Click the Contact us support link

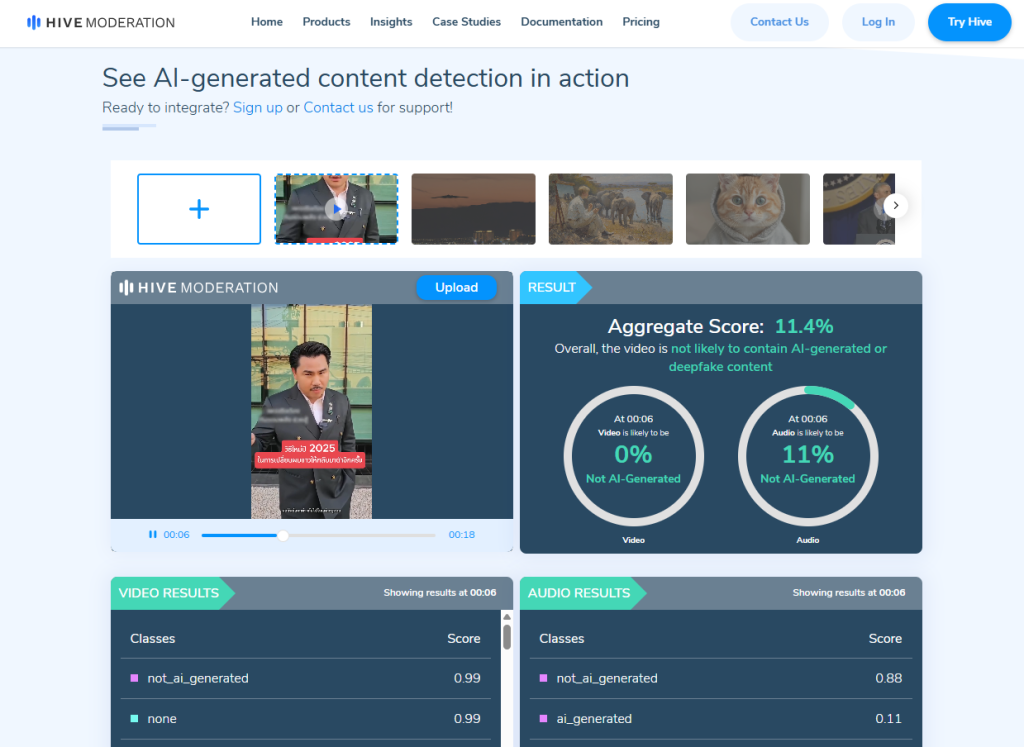[x=338, y=107]
